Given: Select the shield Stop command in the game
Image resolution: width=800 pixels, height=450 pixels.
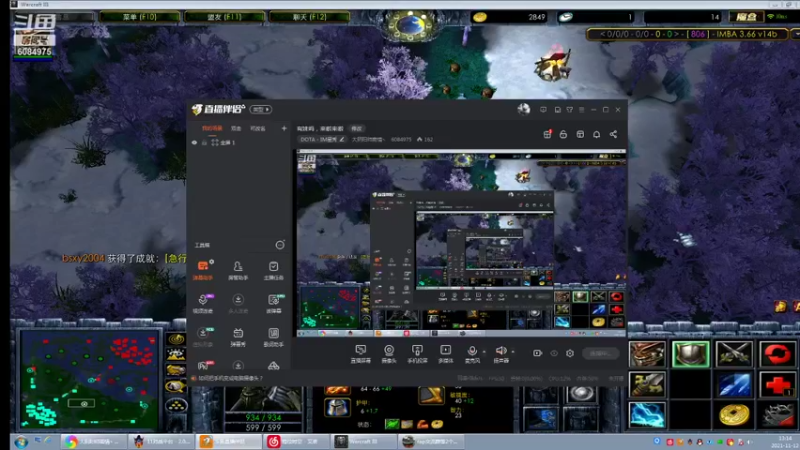Looking at the screenshot, I should tap(690, 354).
